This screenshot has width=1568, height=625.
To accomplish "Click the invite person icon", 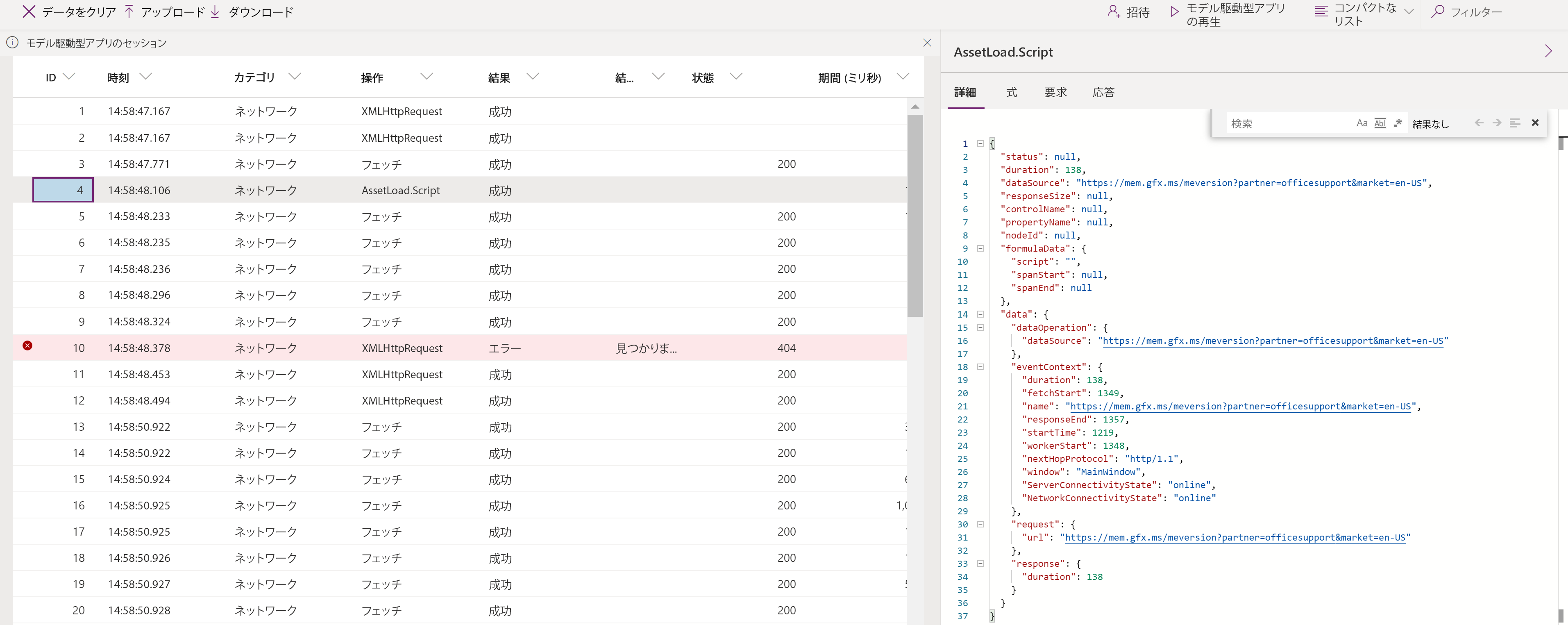I will pos(1113,11).
